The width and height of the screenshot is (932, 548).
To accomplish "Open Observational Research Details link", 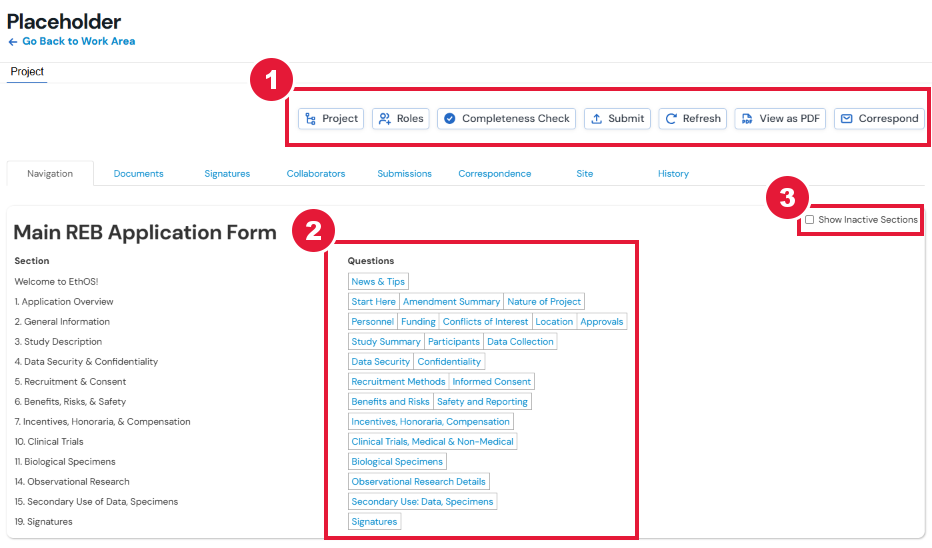I will click(418, 482).
